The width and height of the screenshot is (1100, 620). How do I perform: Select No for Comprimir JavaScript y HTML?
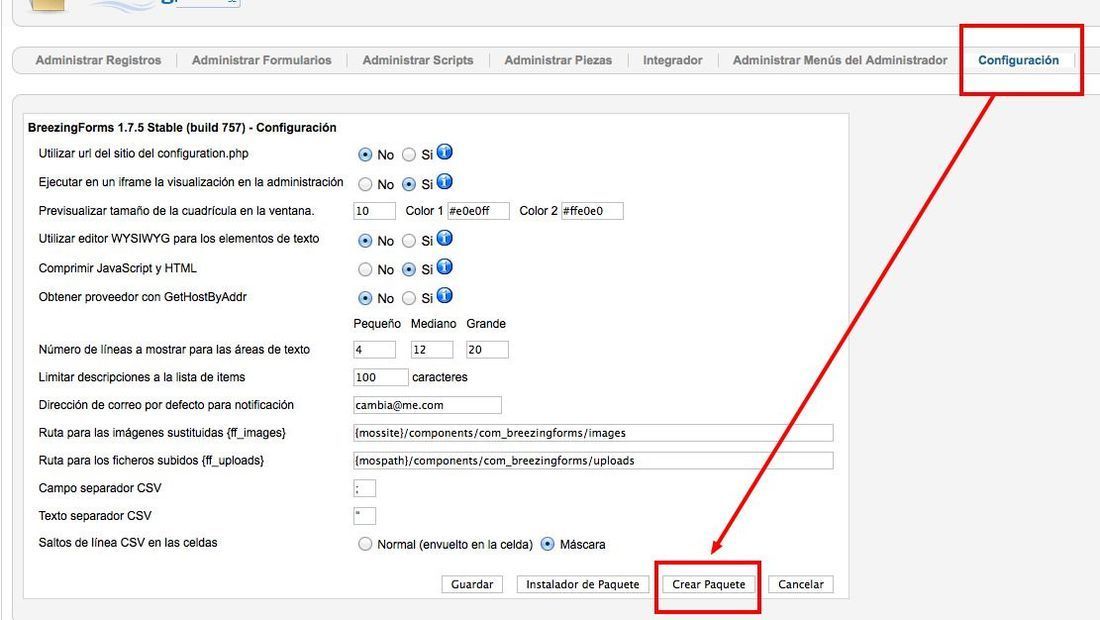(365, 269)
